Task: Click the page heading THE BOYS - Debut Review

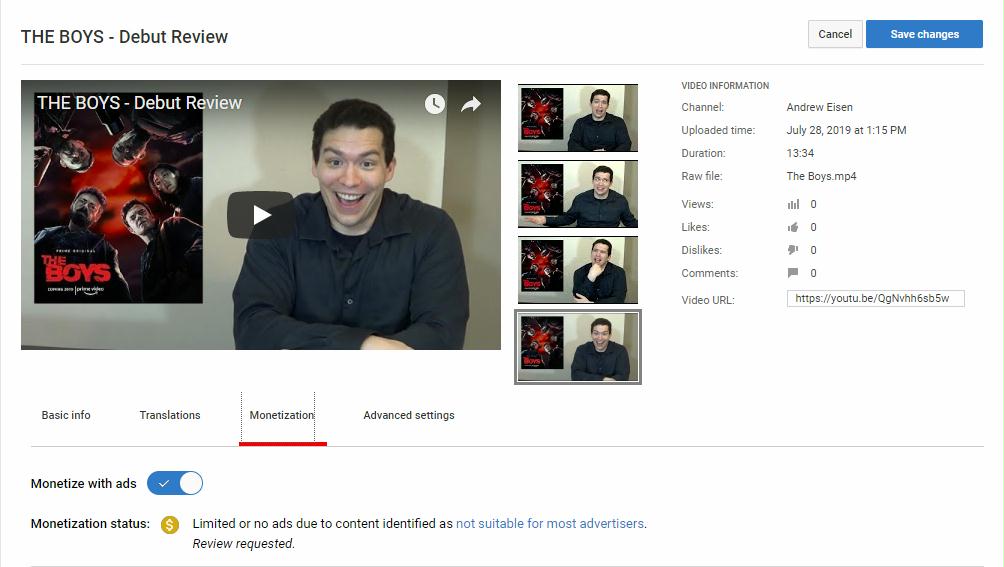Action: [124, 36]
